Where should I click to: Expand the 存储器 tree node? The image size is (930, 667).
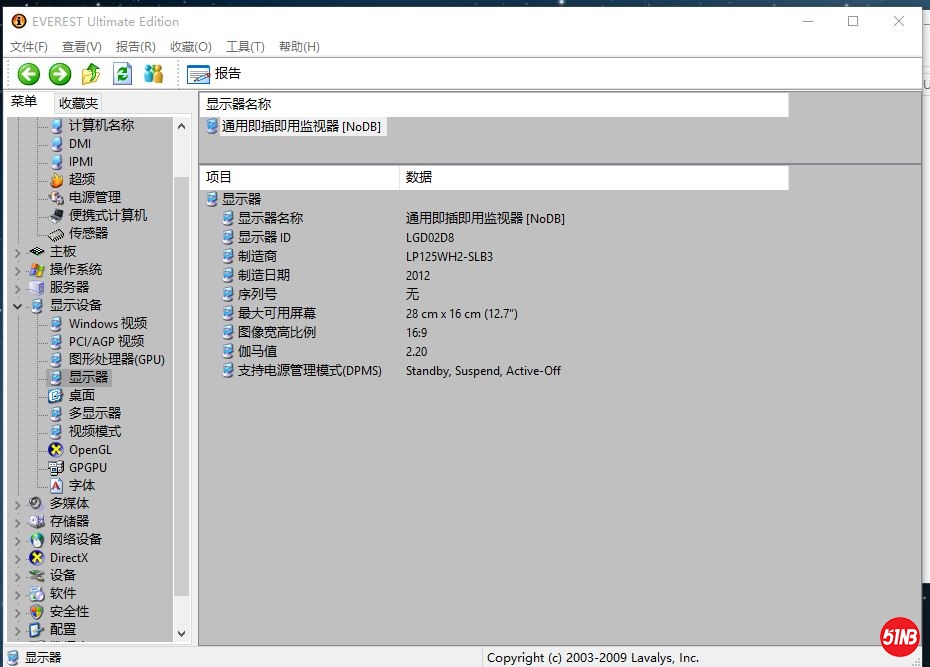pos(17,522)
